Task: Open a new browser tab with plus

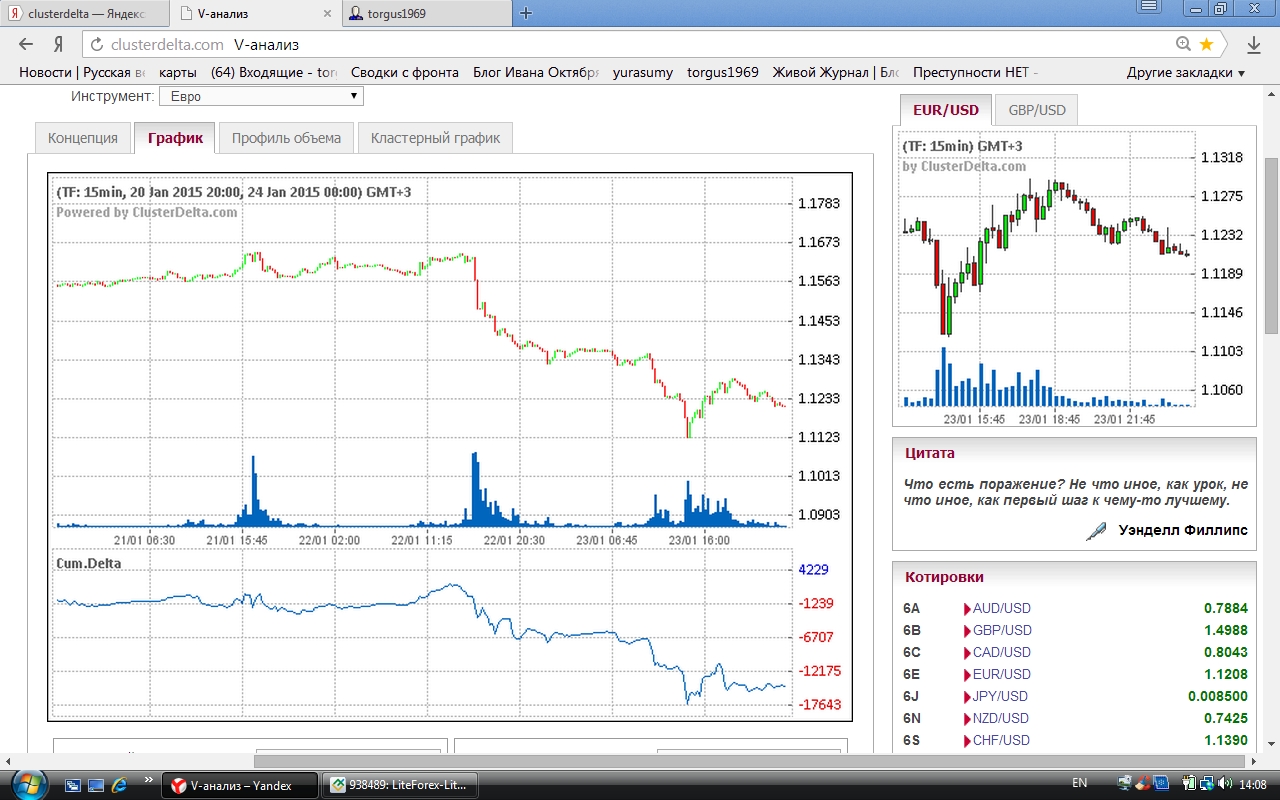Action: [x=526, y=13]
